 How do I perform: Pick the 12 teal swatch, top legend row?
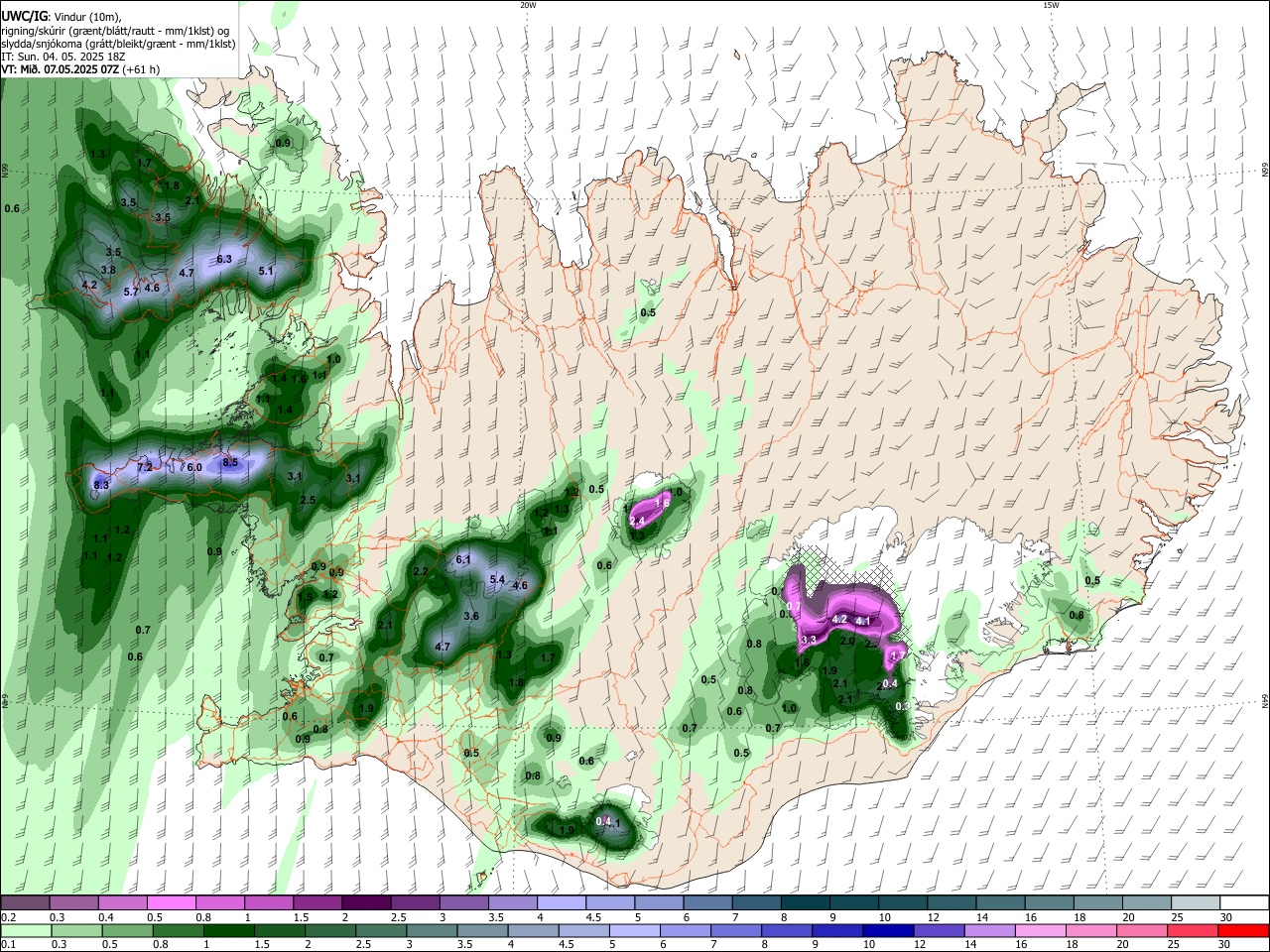click(x=952, y=903)
